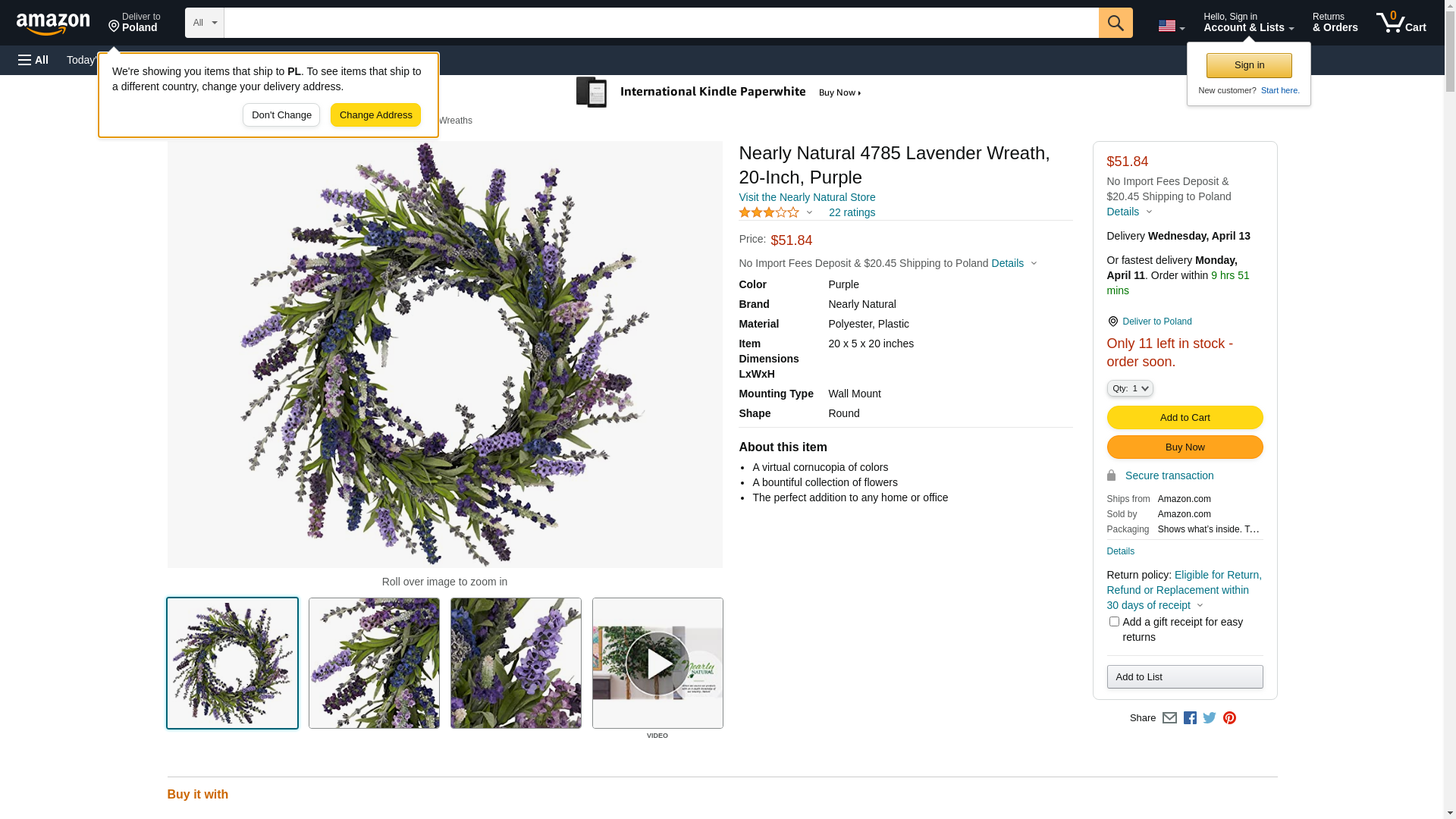Open the All search category dropdown
This screenshot has height=819, width=1456.
(x=204, y=23)
